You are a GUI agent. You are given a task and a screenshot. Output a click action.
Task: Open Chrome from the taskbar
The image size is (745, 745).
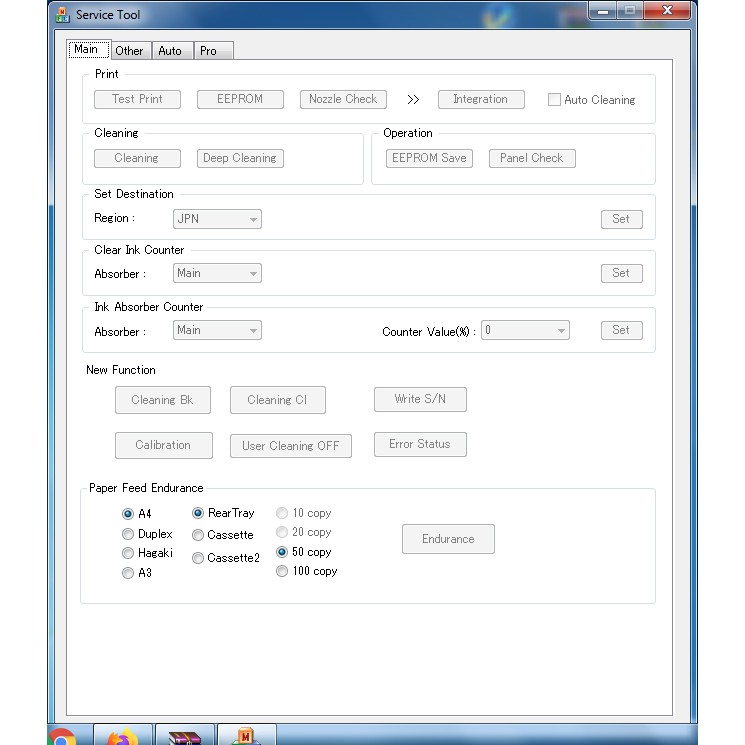[62, 737]
